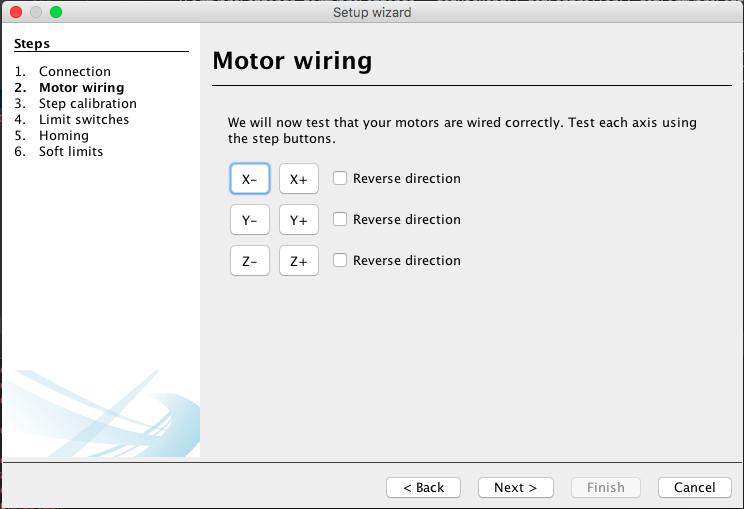Select Motor wiring in Steps list
This screenshot has width=744, height=509.
pos(82,87)
